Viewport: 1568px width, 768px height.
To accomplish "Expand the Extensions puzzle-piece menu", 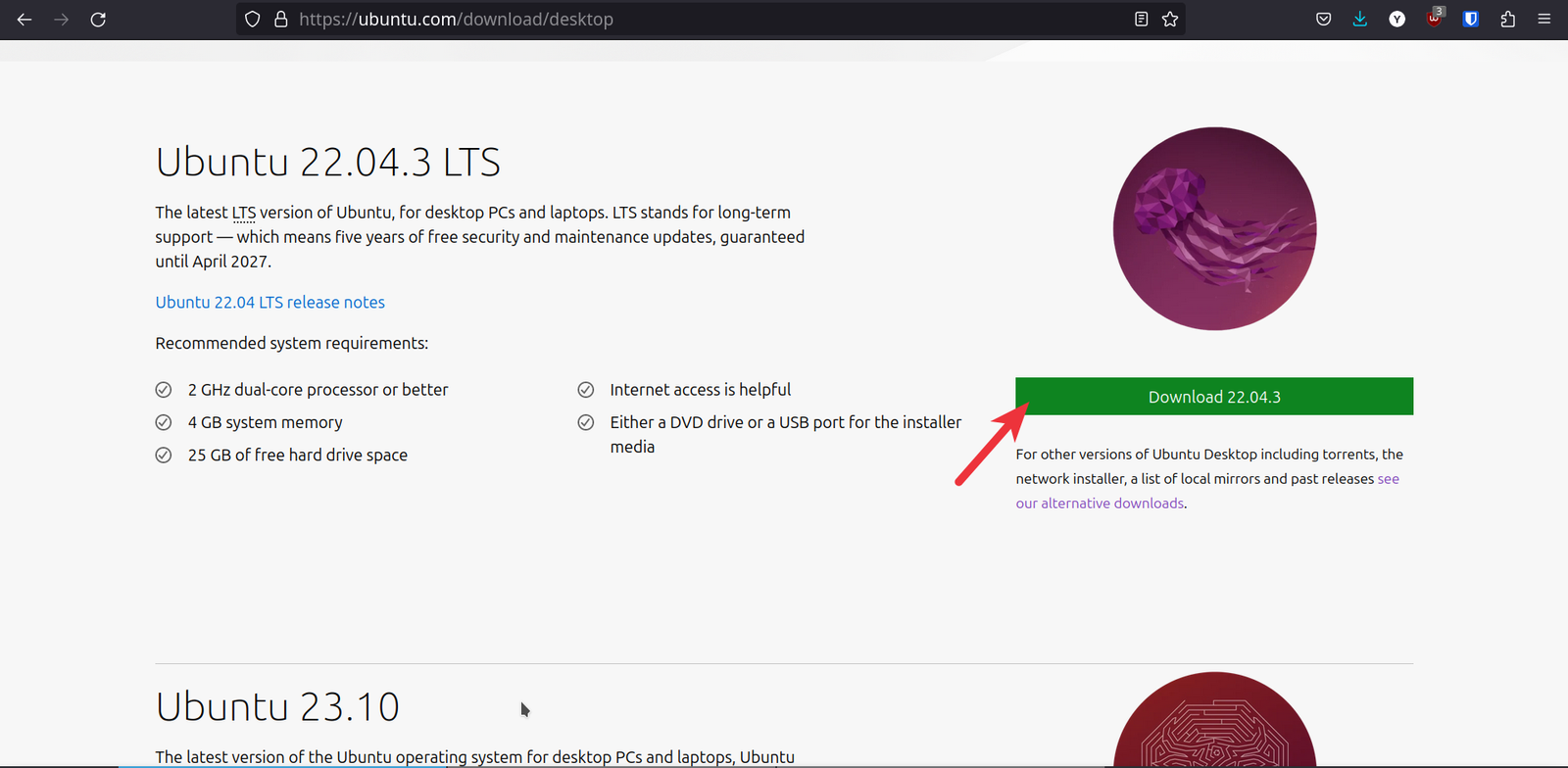I will point(1508,20).
